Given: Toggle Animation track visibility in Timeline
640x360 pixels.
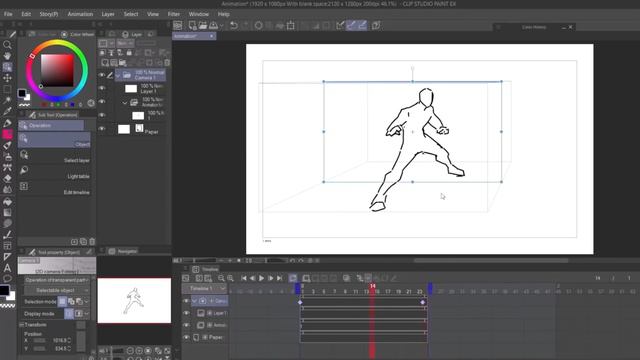Looking at the screenshot, I should pos(187,325).
